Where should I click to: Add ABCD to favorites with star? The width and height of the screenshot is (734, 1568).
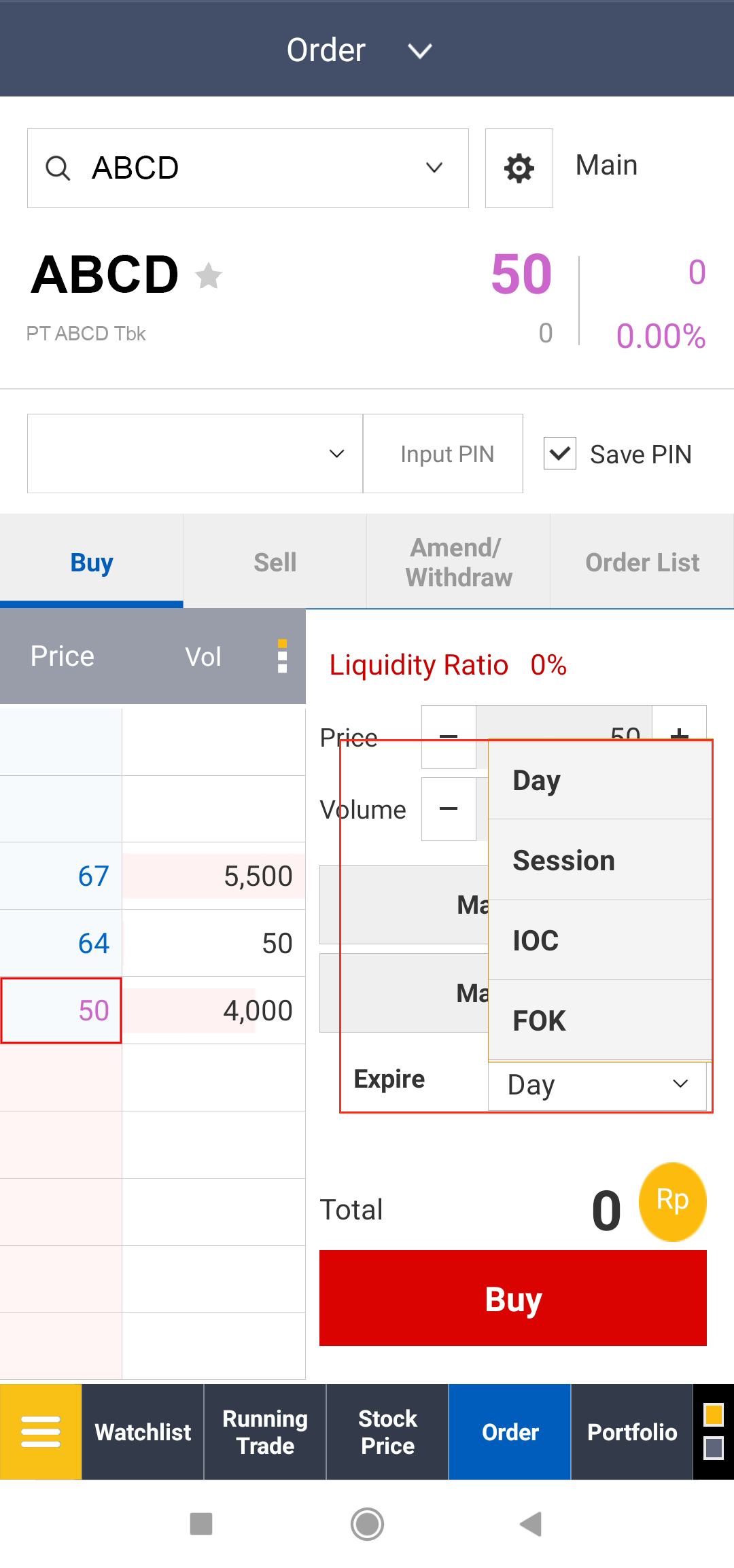(x=209, y=276)
